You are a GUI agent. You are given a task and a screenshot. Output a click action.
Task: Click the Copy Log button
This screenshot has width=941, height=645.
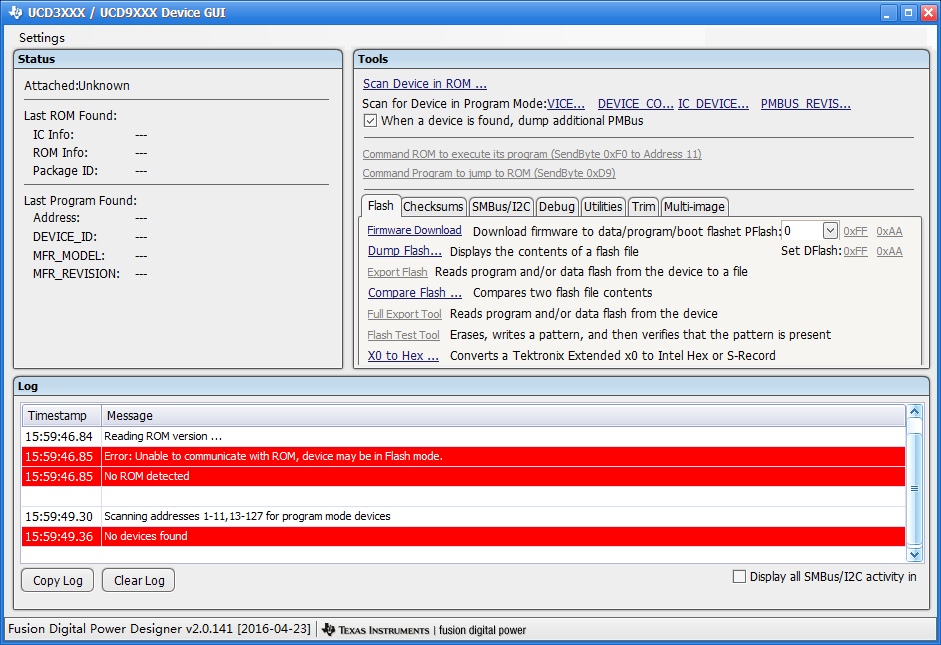tap(58, 580)
